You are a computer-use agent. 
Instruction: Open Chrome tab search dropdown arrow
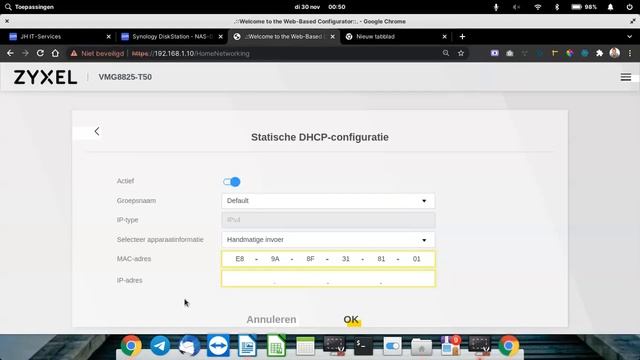[x=629, y=37]
